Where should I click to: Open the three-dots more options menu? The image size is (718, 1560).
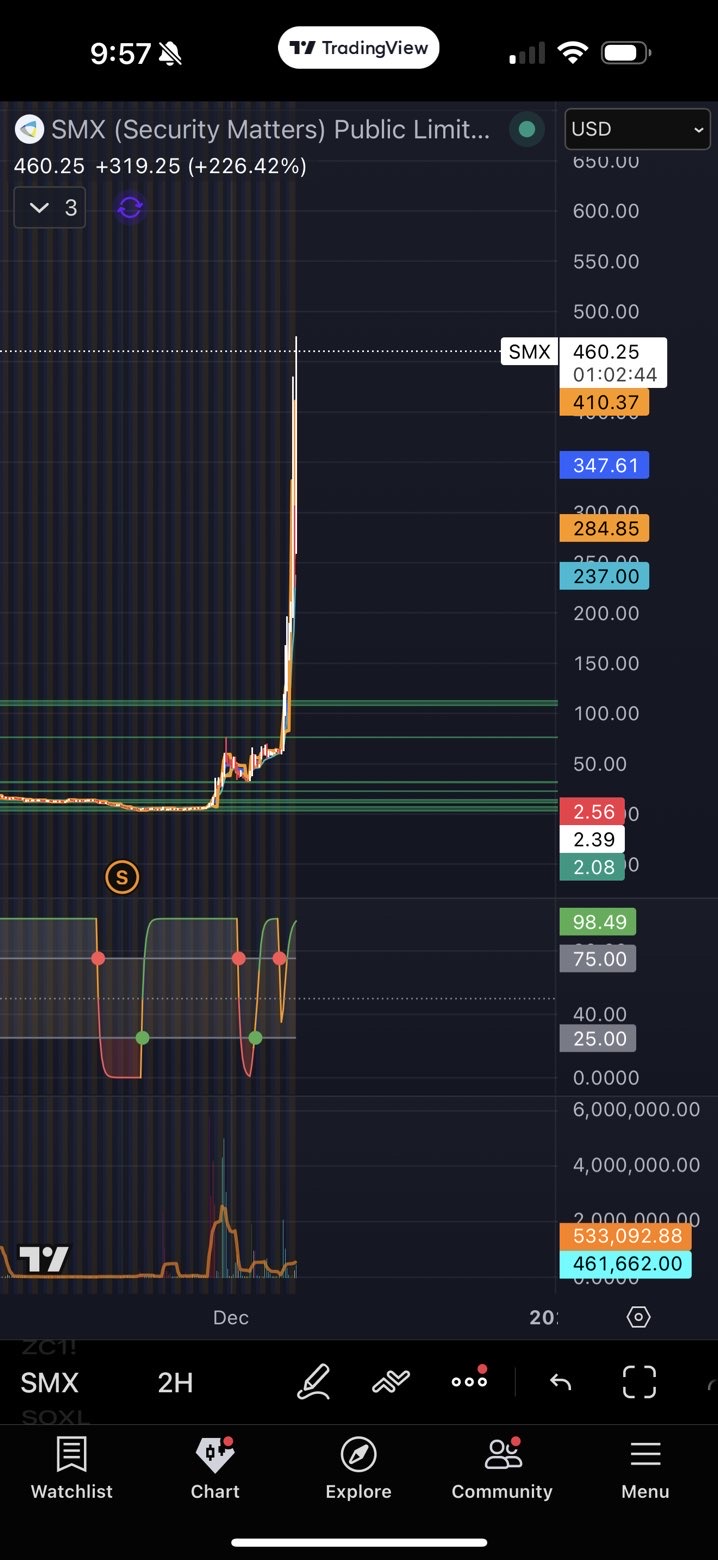tap(469, 1380)
